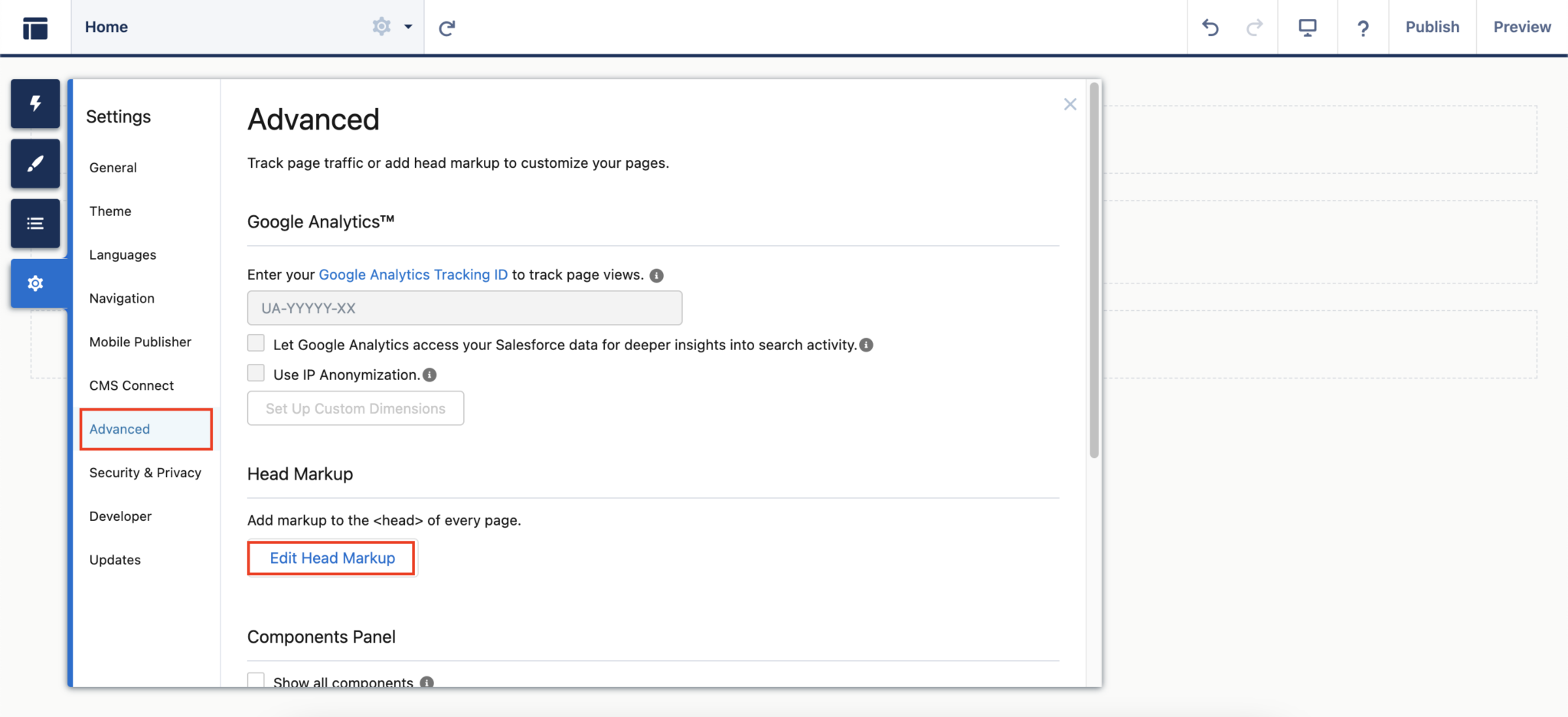Viewport: 1568px width, 717px height.
Task: Enable Google Analytics access to Salesforce data
Action: pyautogui.click(x=256, y=343)
